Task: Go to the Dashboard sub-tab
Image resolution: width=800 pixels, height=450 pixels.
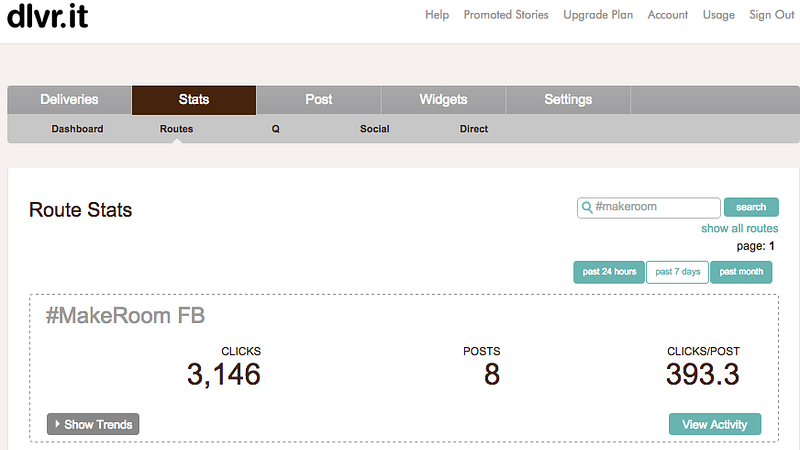Action: point(77,129)
